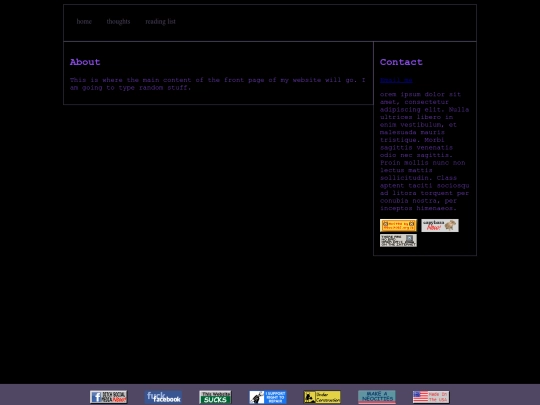Screen dimensions: 540x405
Task: Click the Email me link under Contact
Action: tap(396, 80)
